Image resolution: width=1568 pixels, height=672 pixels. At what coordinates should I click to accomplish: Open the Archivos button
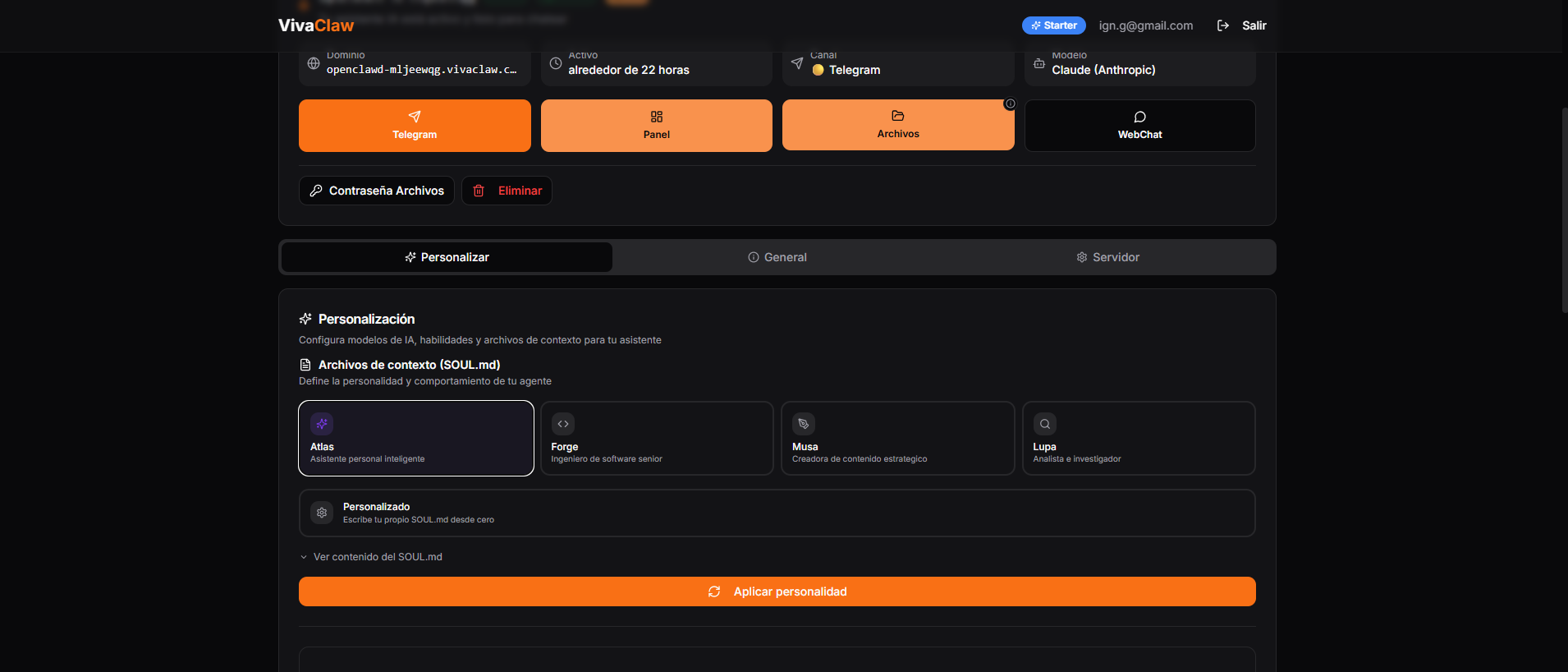(898, 125)
